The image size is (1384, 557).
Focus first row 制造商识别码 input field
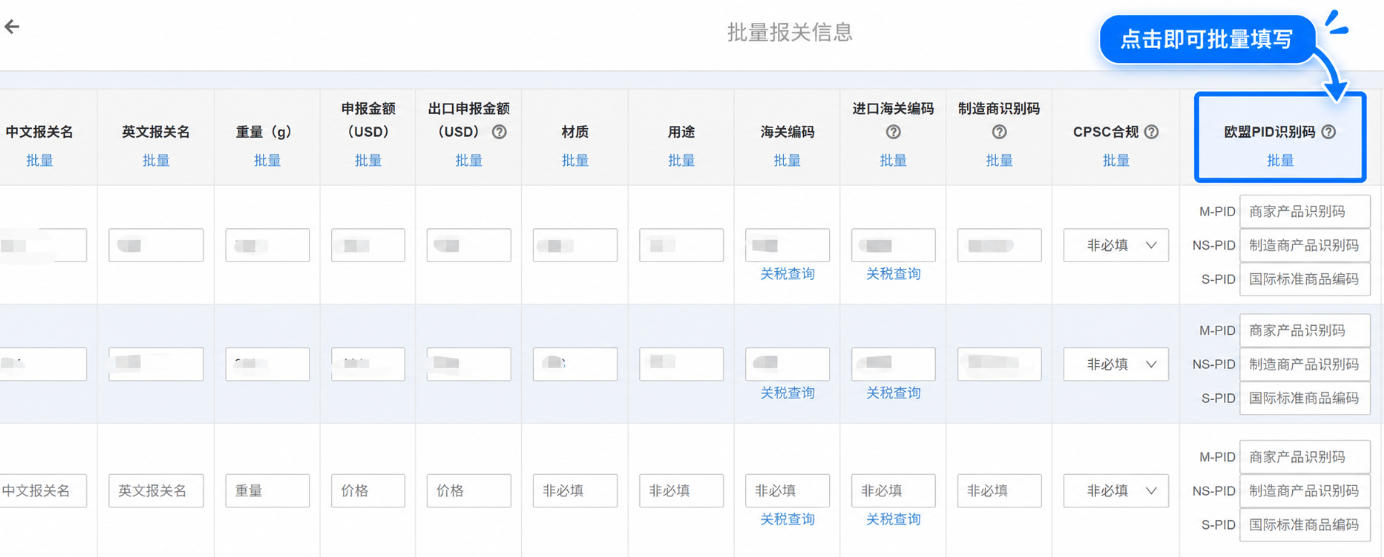click(999, 245)
